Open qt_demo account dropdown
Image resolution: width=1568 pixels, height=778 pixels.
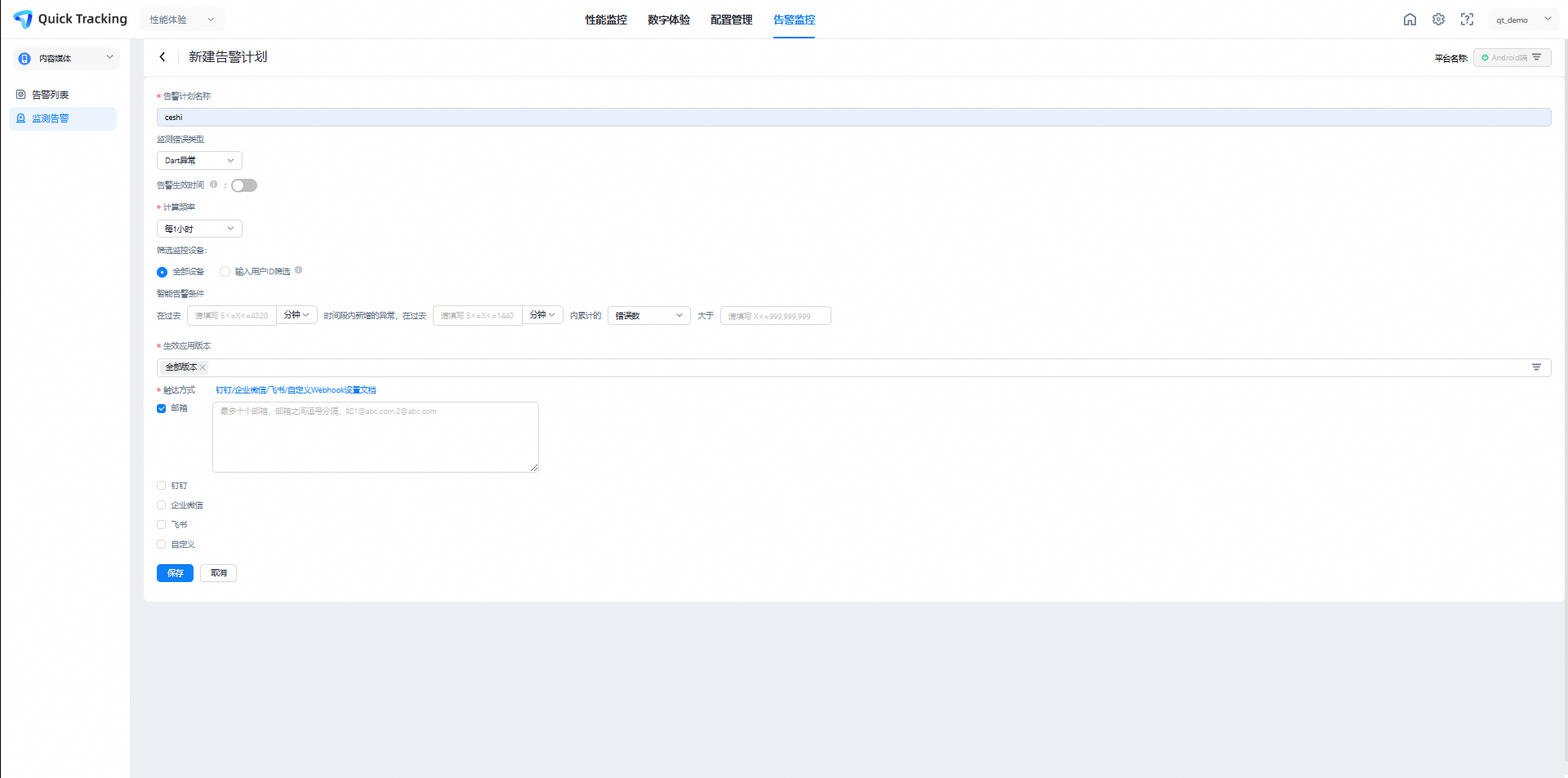[1523, 20]
